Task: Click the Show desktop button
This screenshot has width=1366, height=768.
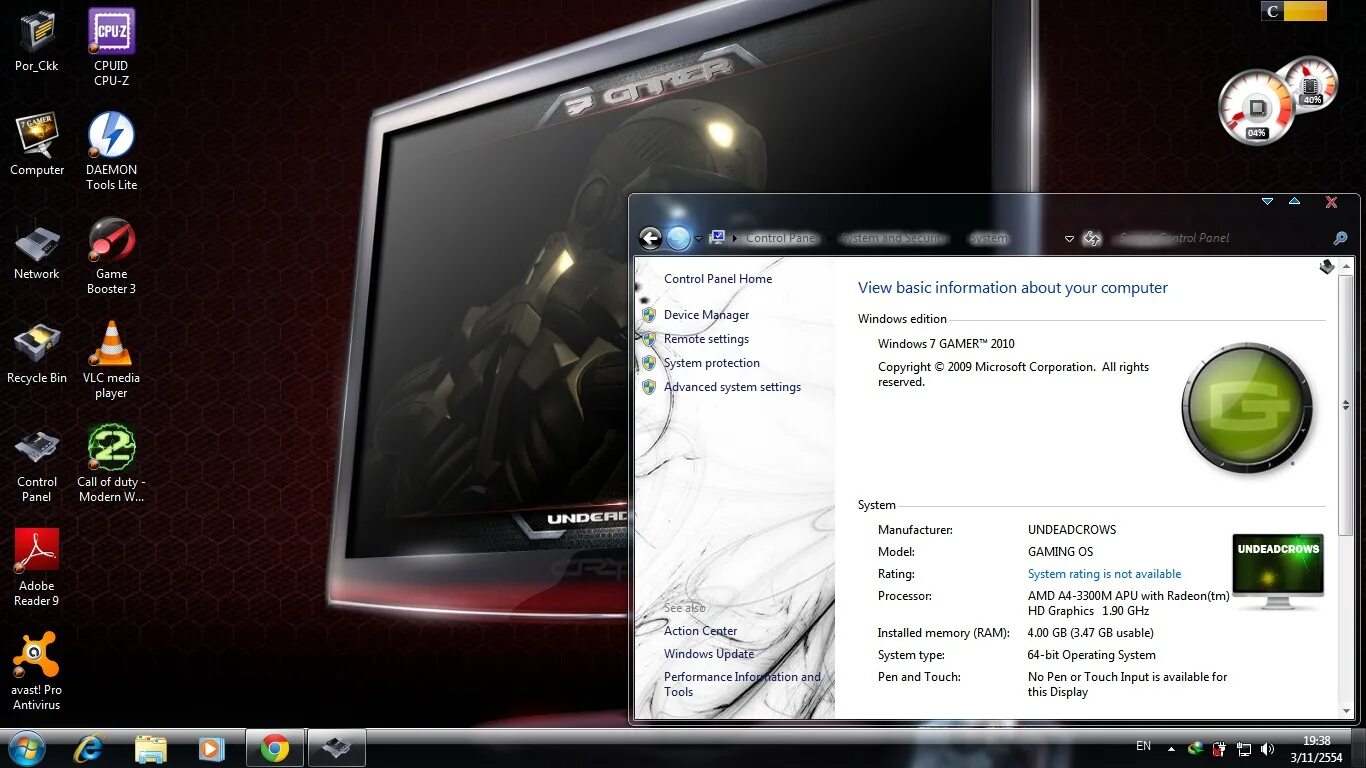Action: (1358, 748)
